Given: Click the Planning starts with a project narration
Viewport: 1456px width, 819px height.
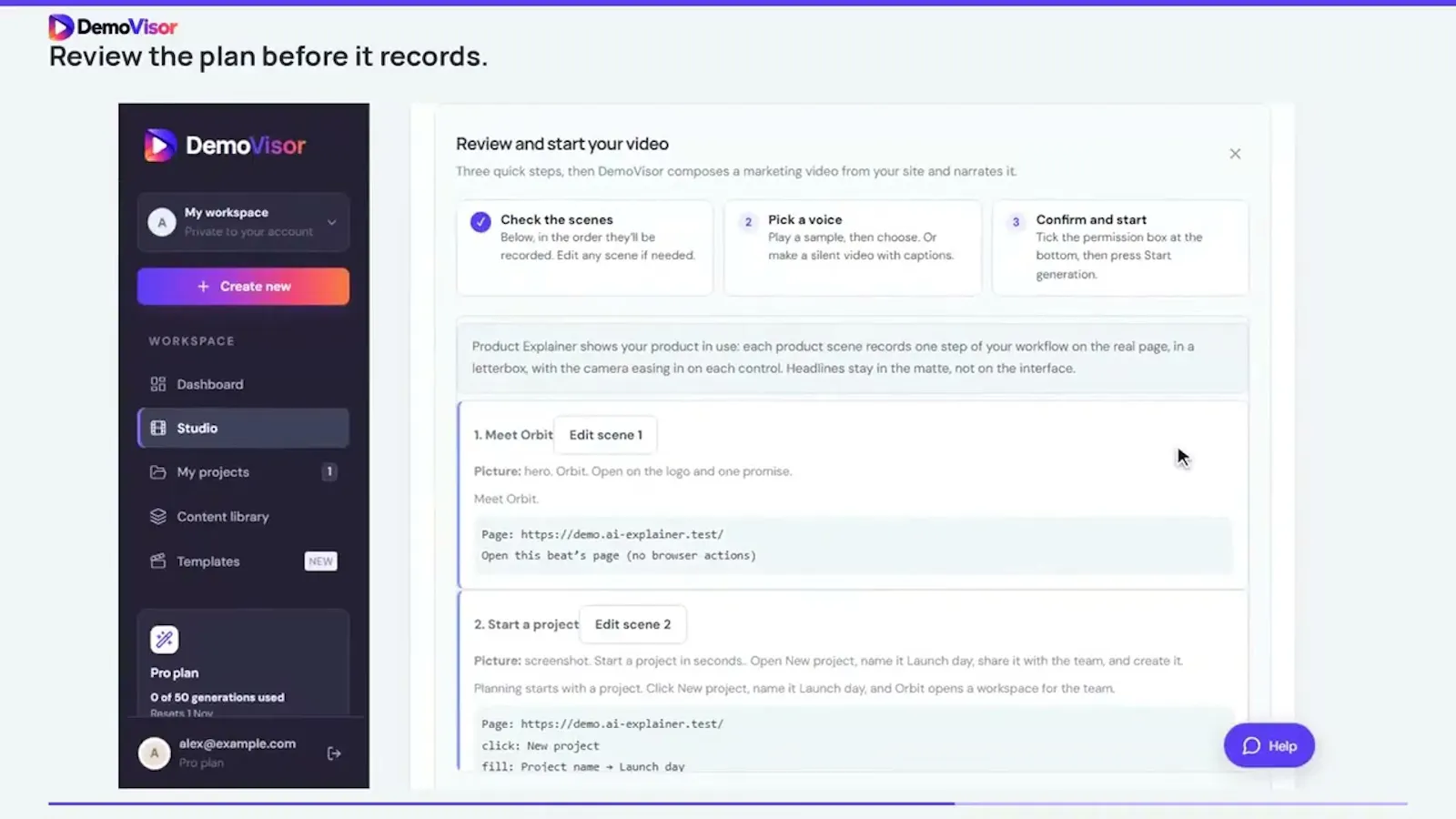Looking at the screenshot, I should 794,688.
